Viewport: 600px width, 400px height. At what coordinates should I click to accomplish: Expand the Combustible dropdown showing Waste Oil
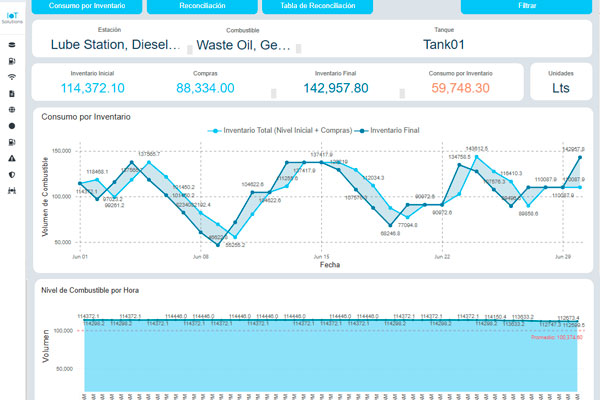[x=244, y=44]
